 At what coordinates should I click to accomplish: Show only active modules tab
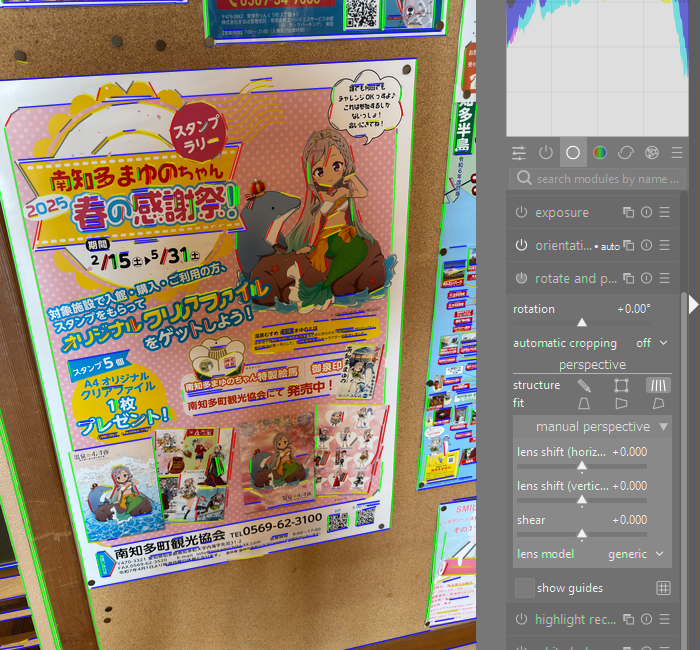[x=546, y=153]
